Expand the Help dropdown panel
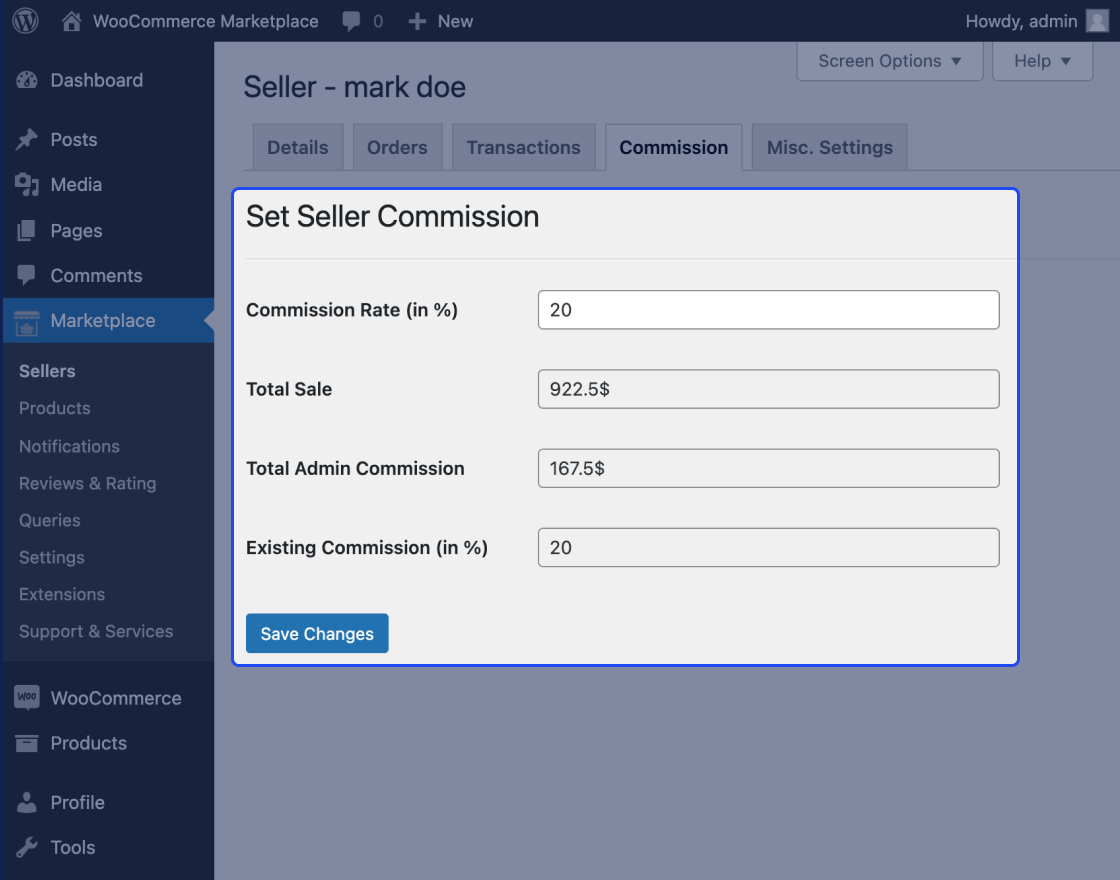1120x880 pixels. [x=1042, y=61]
